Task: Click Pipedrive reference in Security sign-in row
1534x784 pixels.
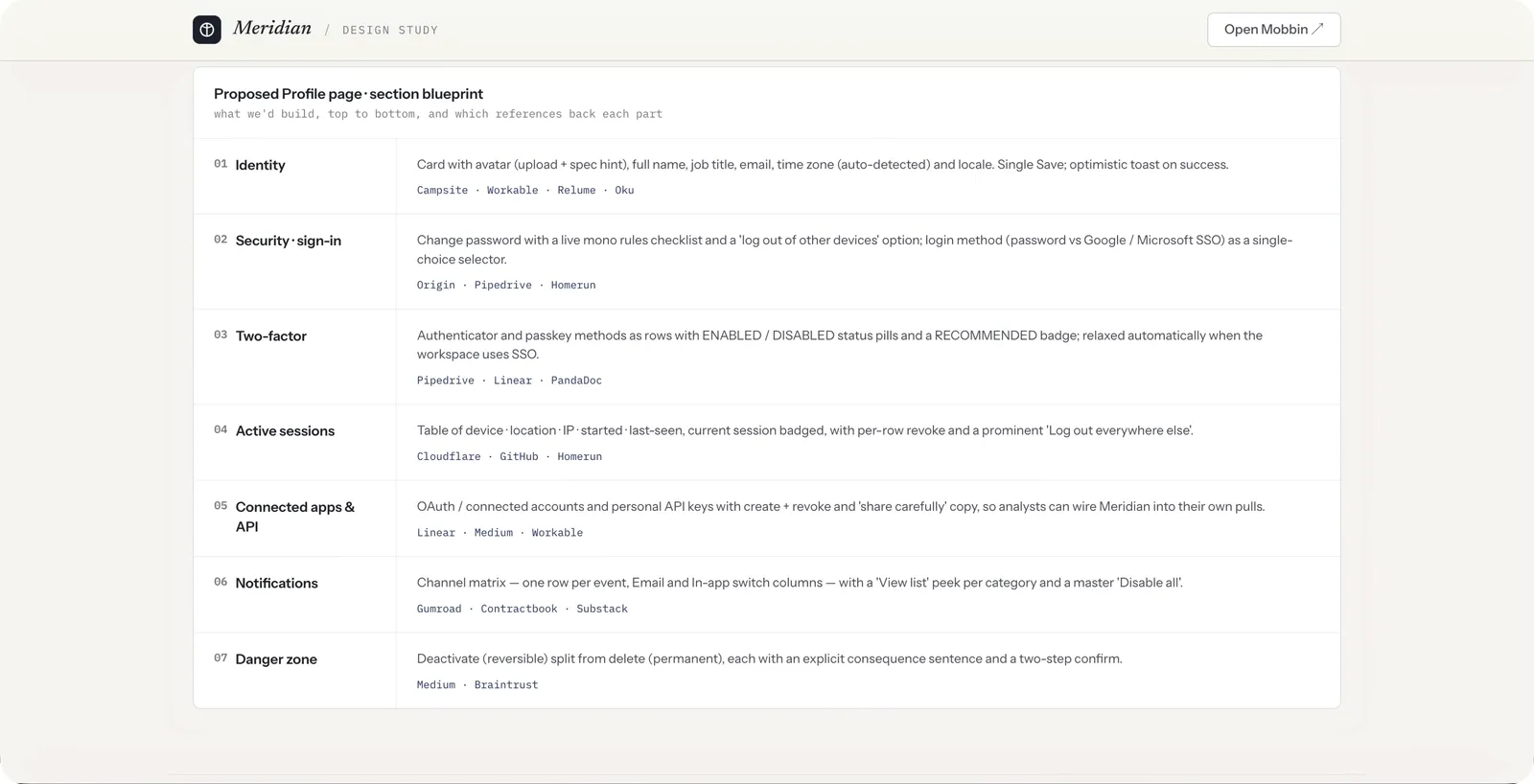Action: click(x=503, y=286)
